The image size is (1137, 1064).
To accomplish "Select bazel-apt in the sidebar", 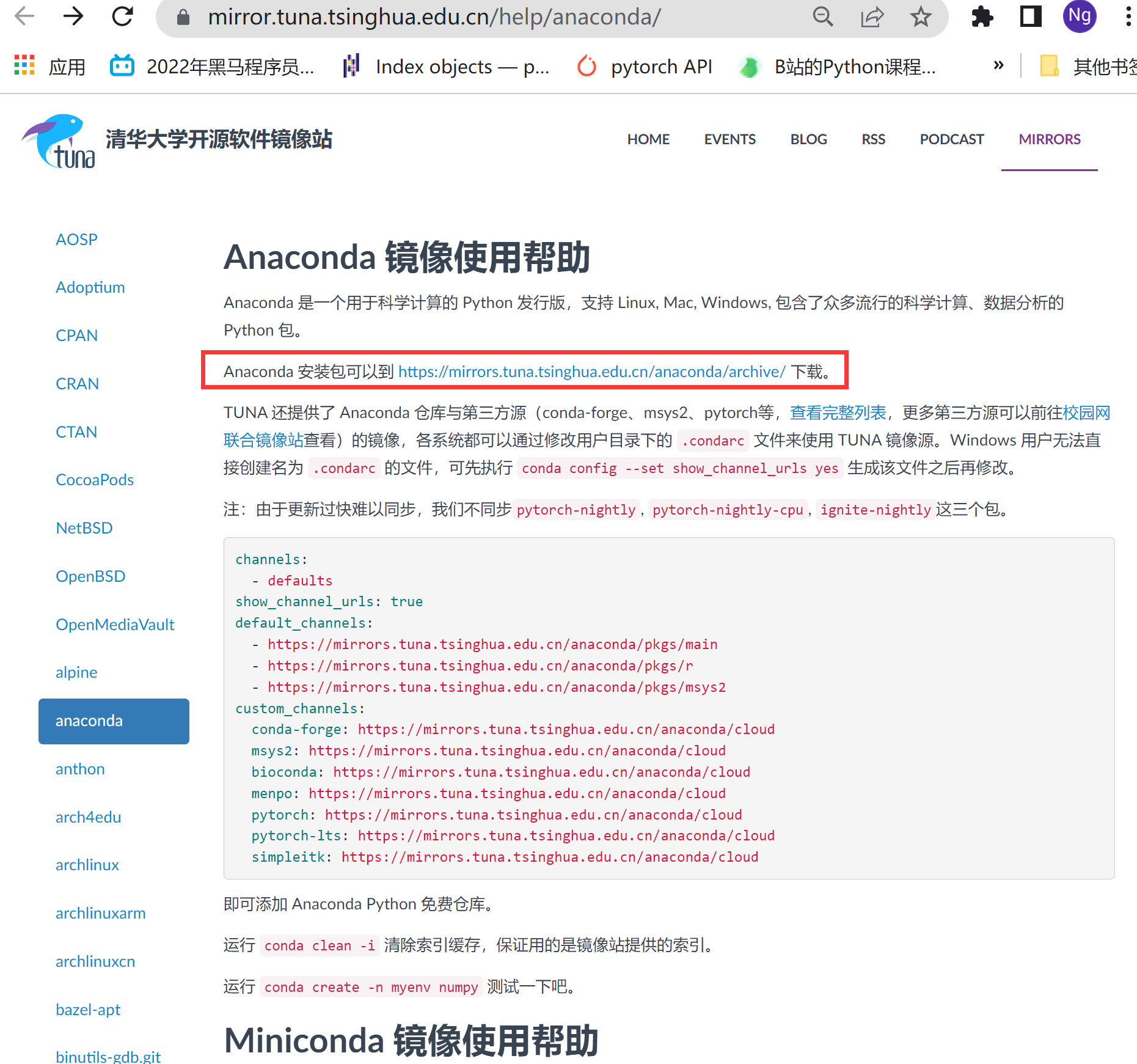I will (x=88, y=1010).
